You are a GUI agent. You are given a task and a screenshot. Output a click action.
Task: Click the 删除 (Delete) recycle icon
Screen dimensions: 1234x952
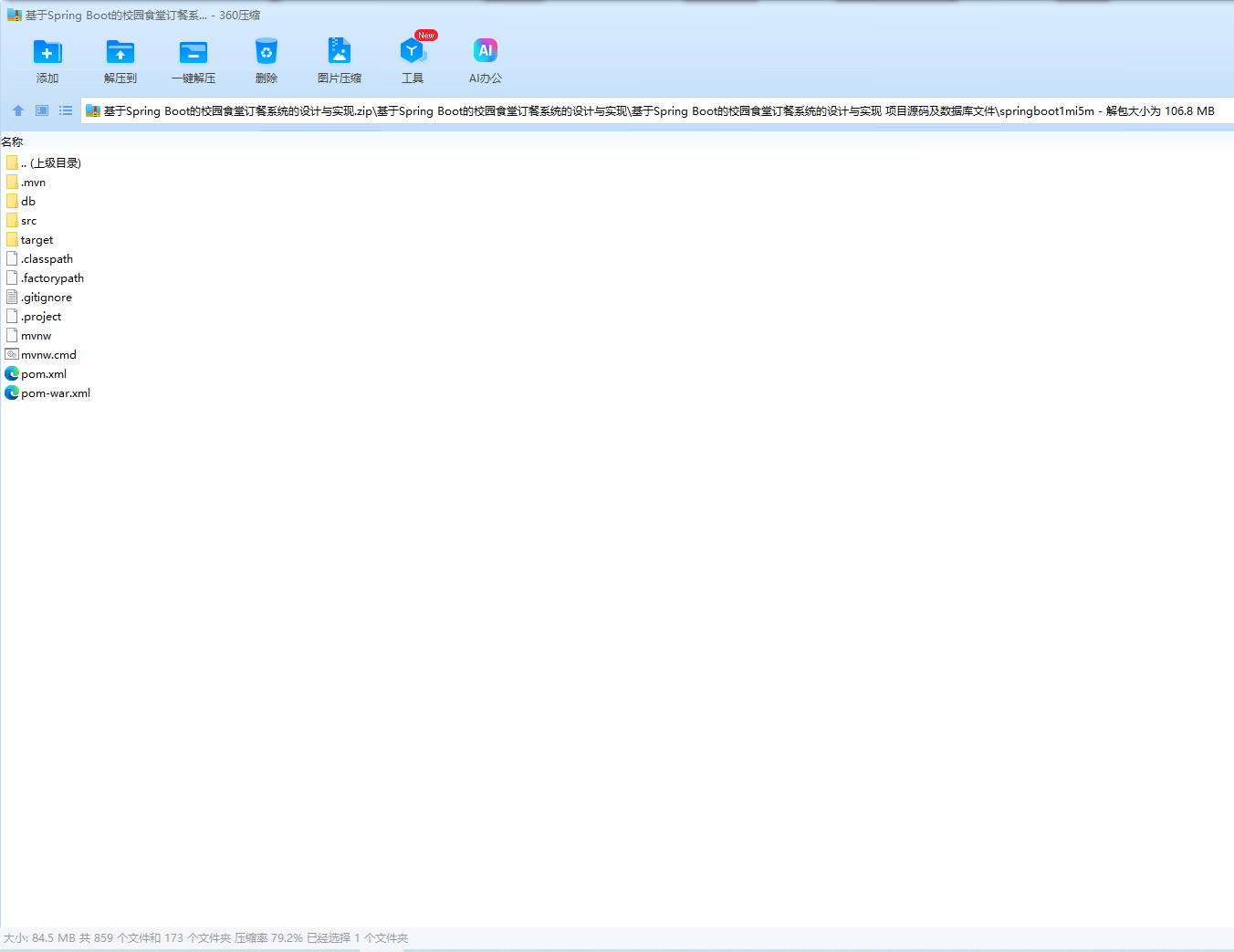click(x=267, y=52)
